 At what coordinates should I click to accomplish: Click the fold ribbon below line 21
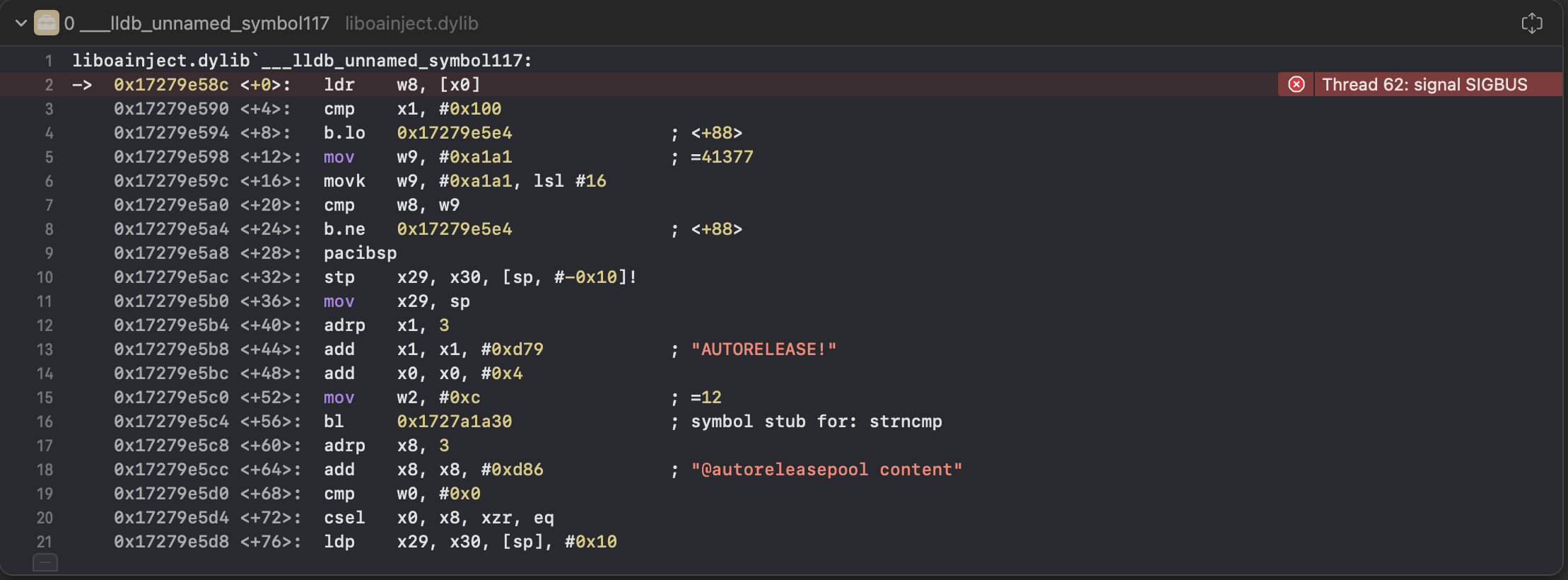45,563
